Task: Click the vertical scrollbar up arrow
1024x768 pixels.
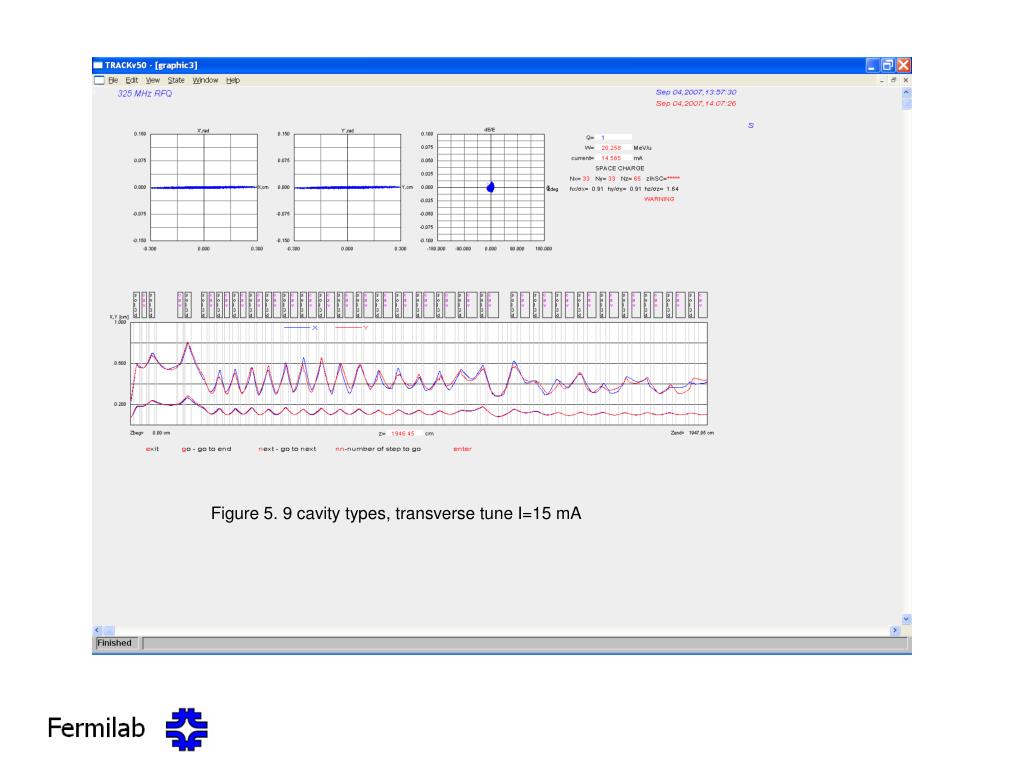Action: tap(907, 93)
